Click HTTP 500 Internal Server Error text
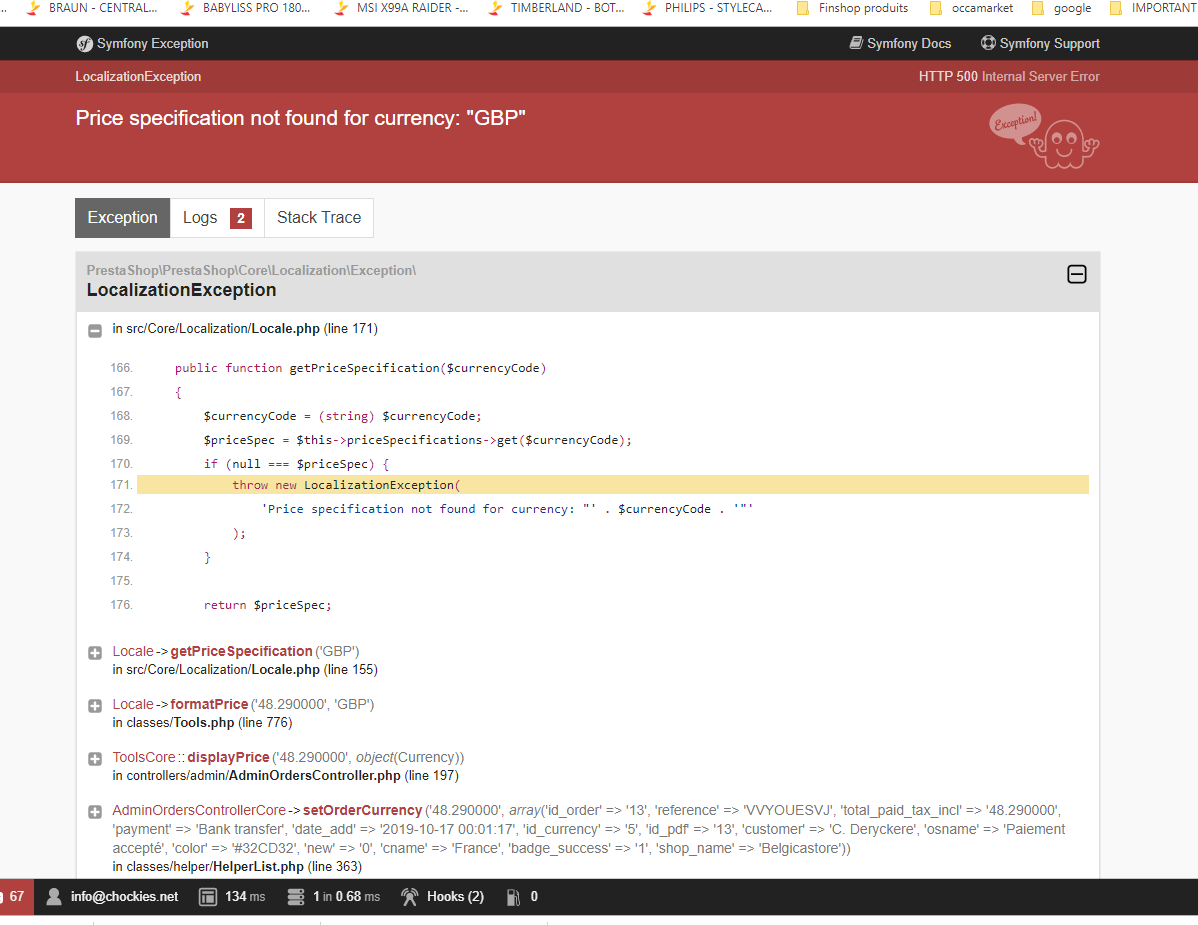This screenshot has height=925, width=1198. click(x=1009, y=76)
